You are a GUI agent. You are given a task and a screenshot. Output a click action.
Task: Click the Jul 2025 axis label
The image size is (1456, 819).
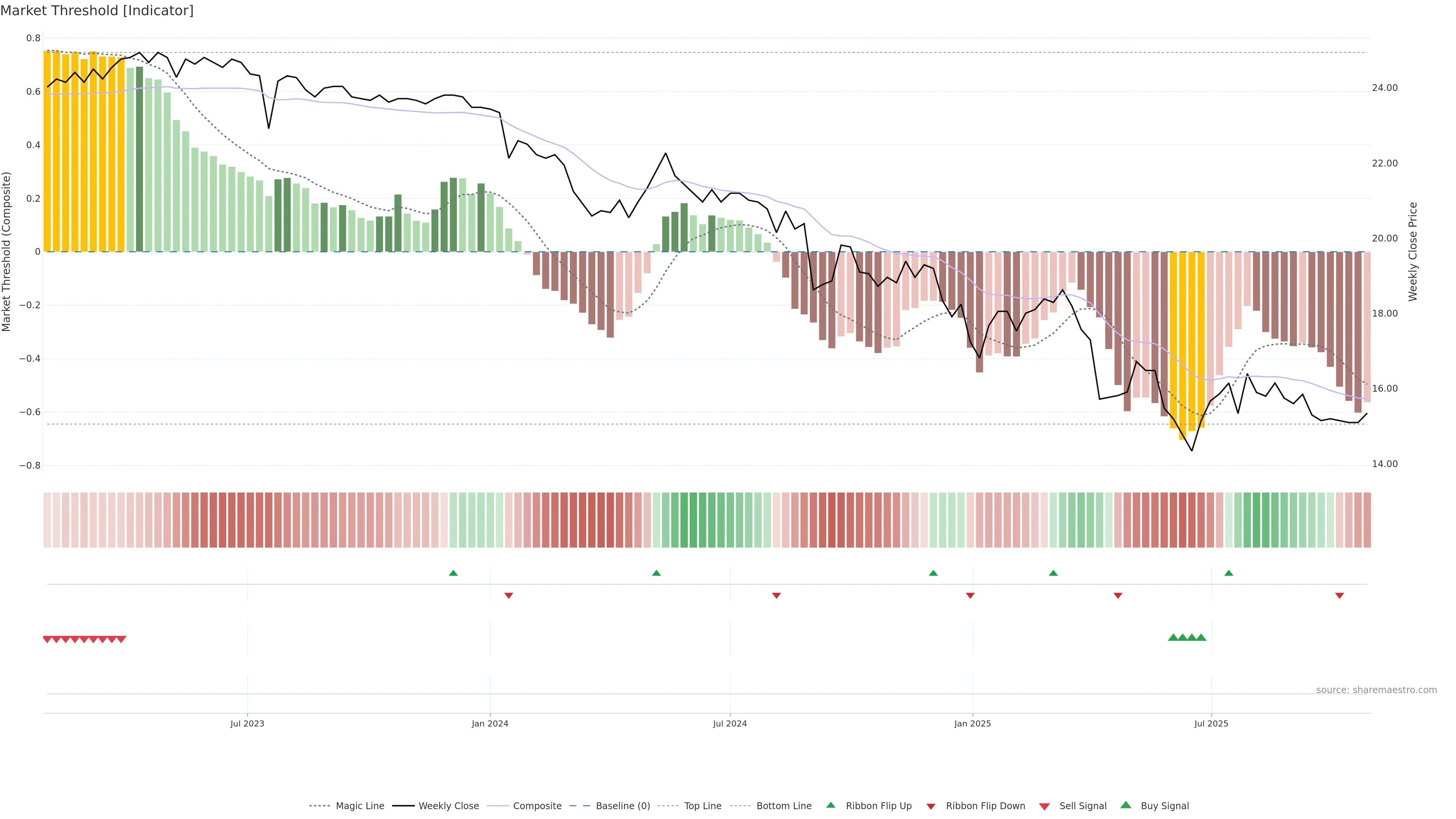(x=1211, y=723)
